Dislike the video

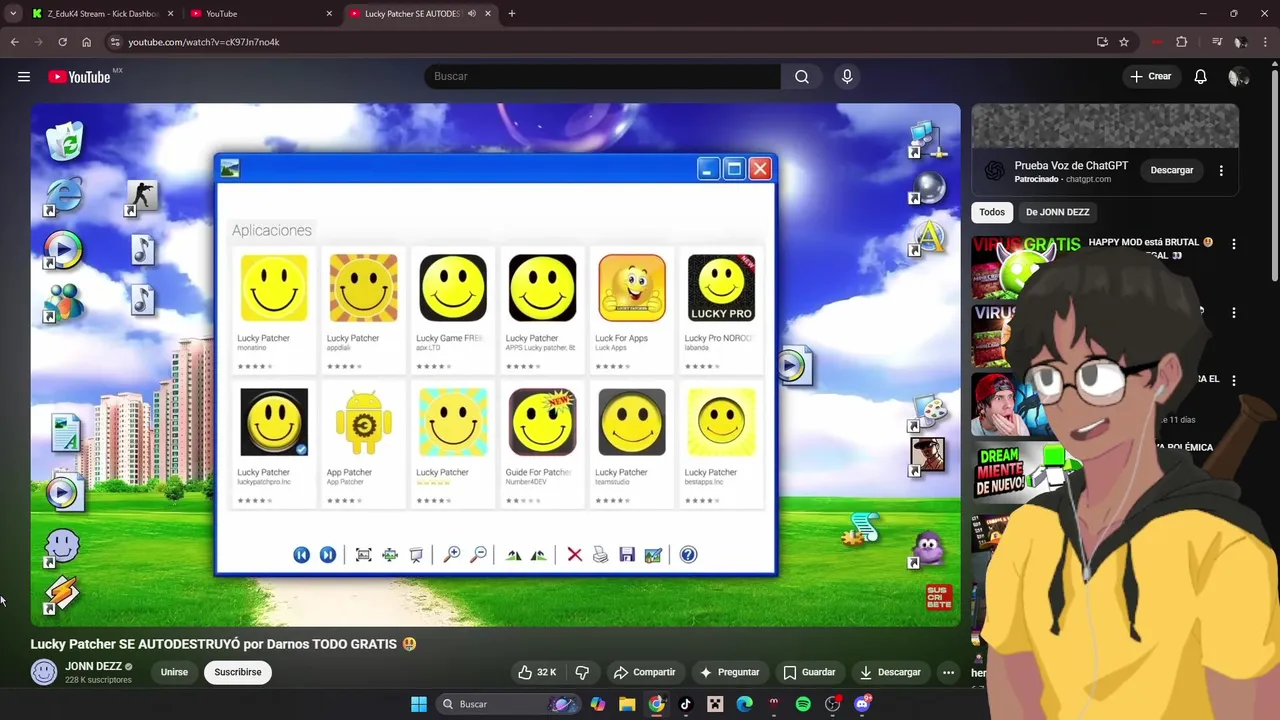tap(582, 672)
